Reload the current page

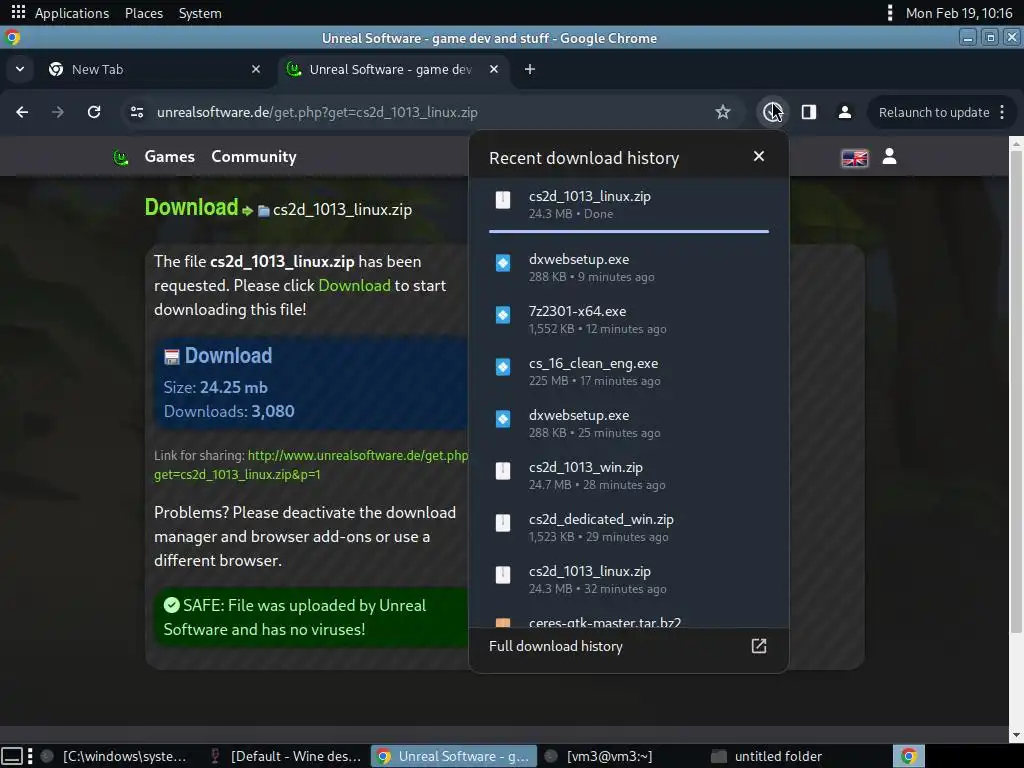pyautogui.click(x=94, y=112)
